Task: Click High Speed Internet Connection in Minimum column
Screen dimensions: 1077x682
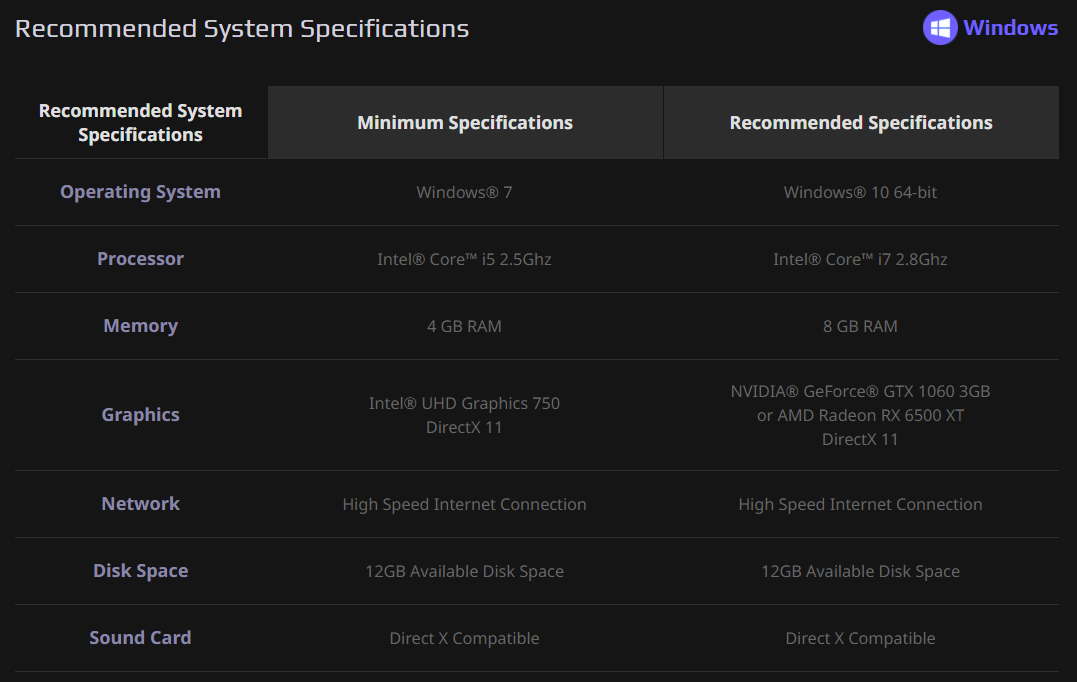Action: (x=464, y=504)
